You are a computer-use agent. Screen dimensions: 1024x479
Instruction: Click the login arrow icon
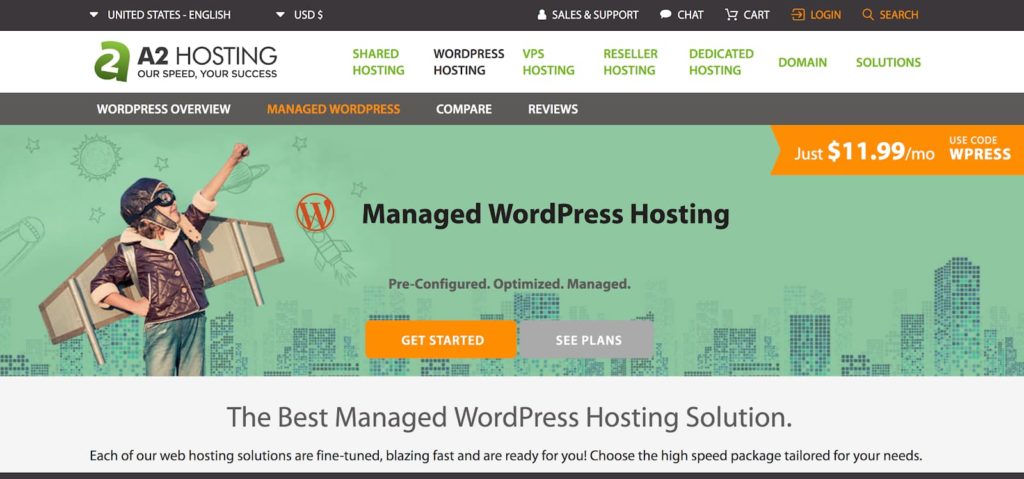pyautogui.click(x=798, y=14)
